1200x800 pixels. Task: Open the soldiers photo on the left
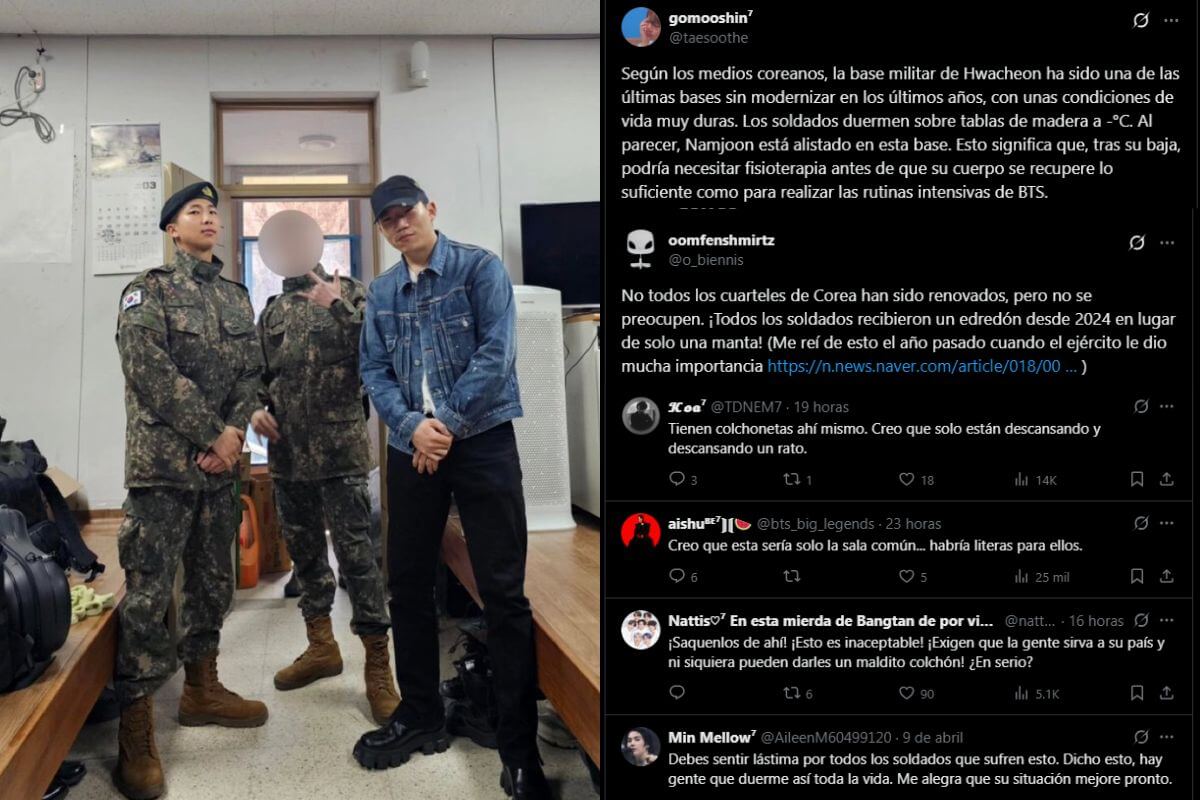(x=300, y=400)
